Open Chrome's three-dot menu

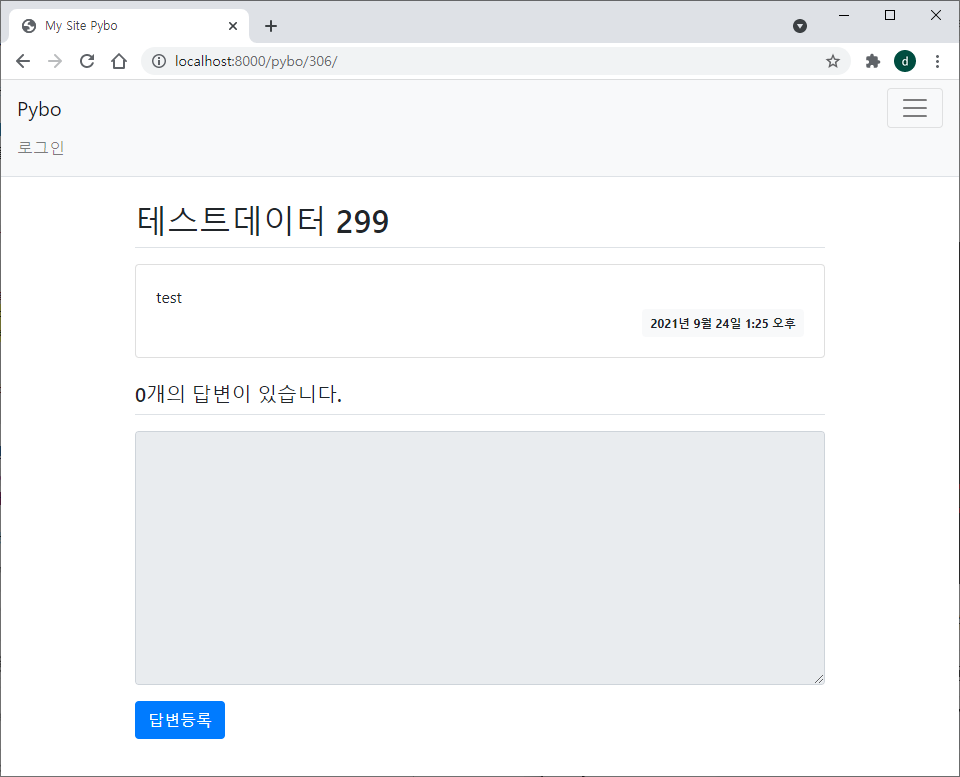[937, 61]
